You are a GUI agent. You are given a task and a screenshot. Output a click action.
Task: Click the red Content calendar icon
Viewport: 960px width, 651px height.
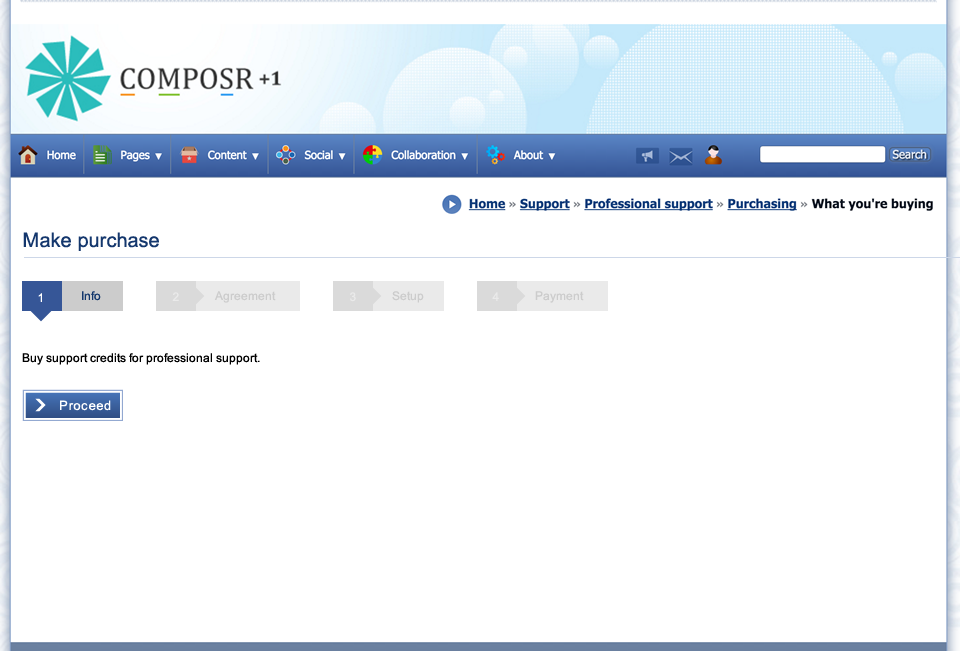[189, 155]
